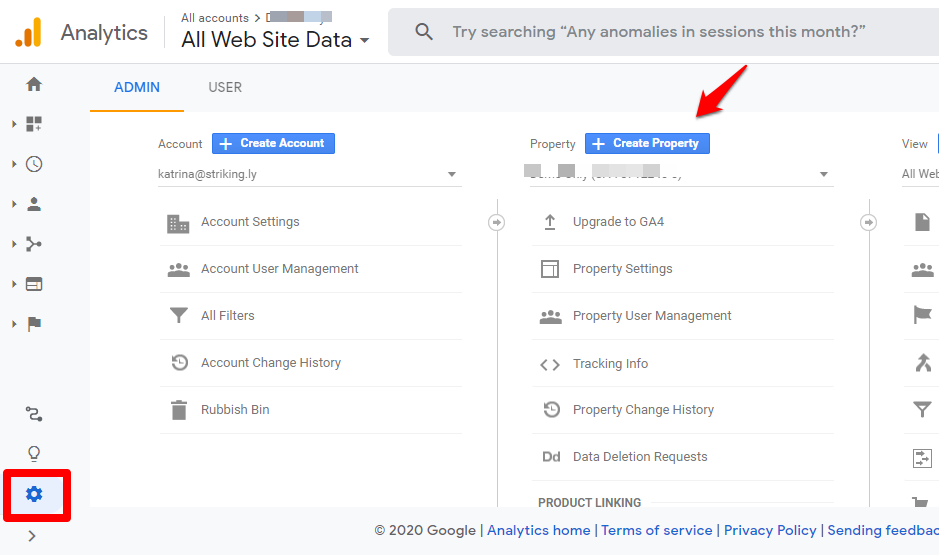The image size is (939, 555).
Task: Open the Discover lightbulb icon
Action: [x=34, y=453]
